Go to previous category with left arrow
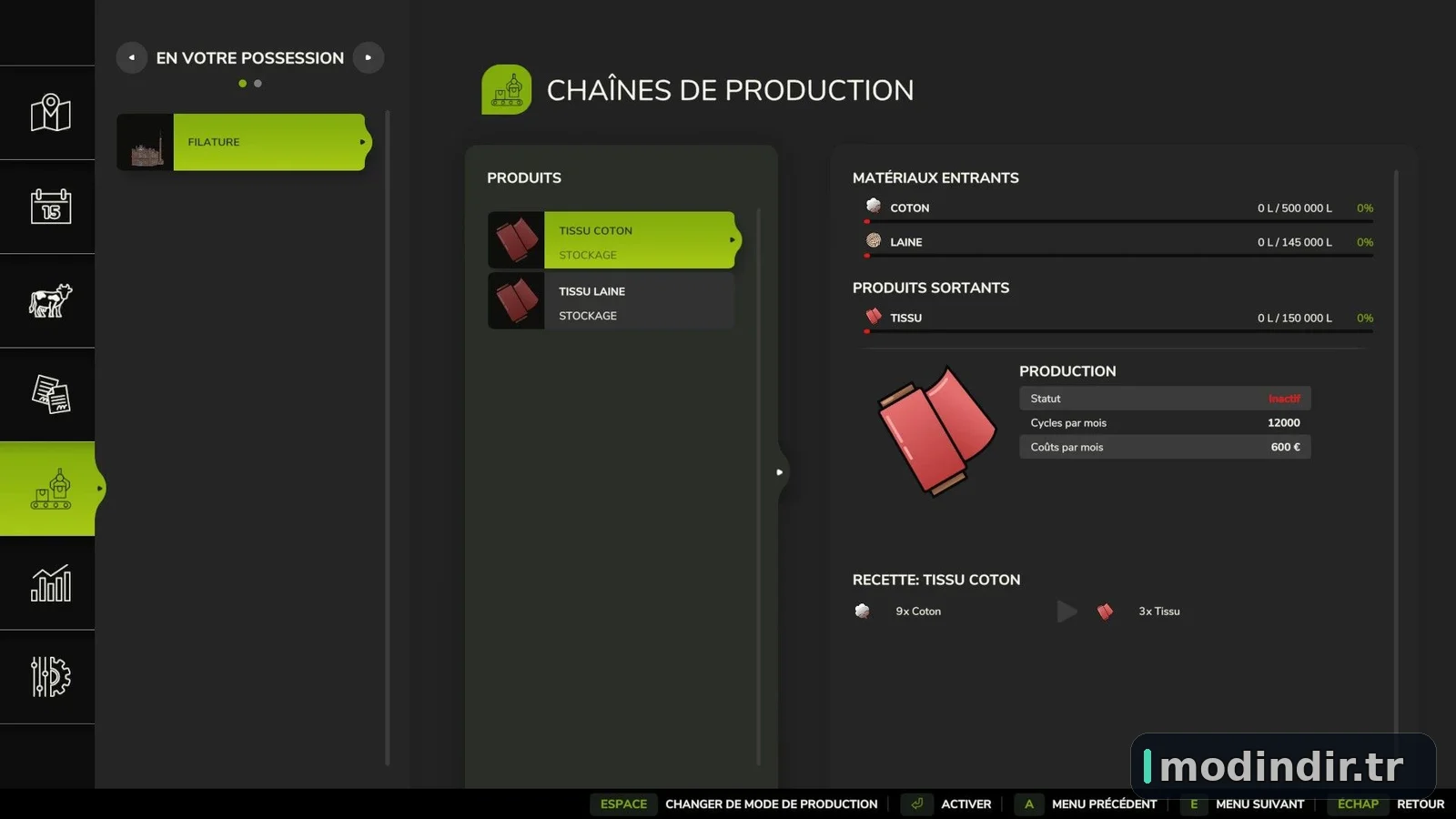This screenshot has height=819, width=1456. (132, 57)
